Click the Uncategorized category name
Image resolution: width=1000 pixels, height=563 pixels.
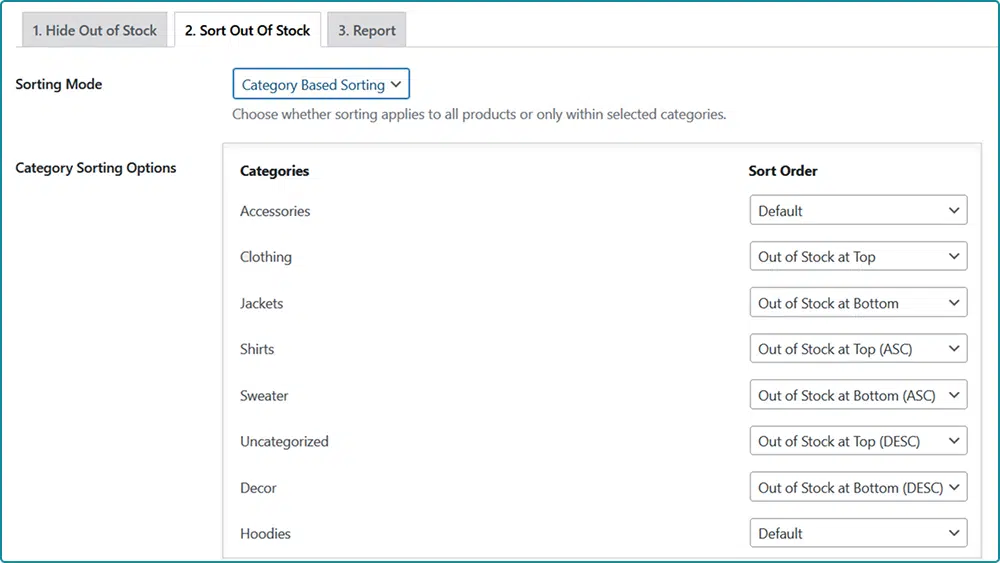tap(284, 441)
